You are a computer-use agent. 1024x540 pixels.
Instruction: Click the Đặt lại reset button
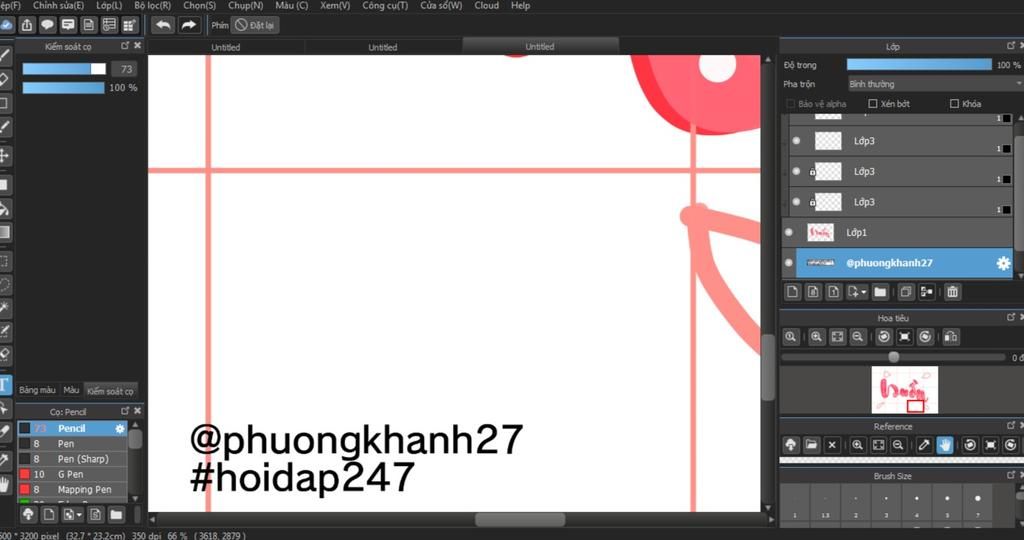coord(255,25)
